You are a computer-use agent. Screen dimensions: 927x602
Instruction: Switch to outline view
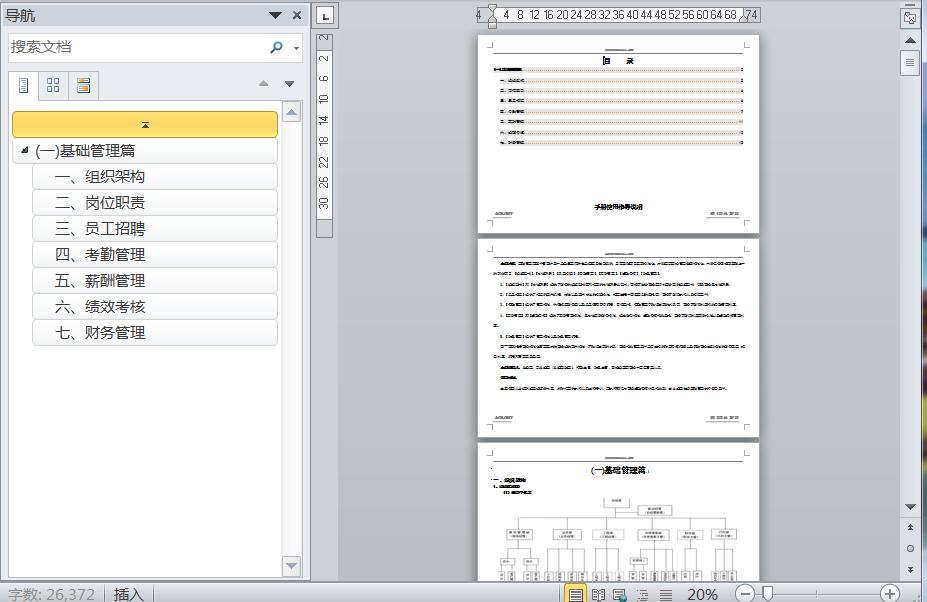pos(643,594)
